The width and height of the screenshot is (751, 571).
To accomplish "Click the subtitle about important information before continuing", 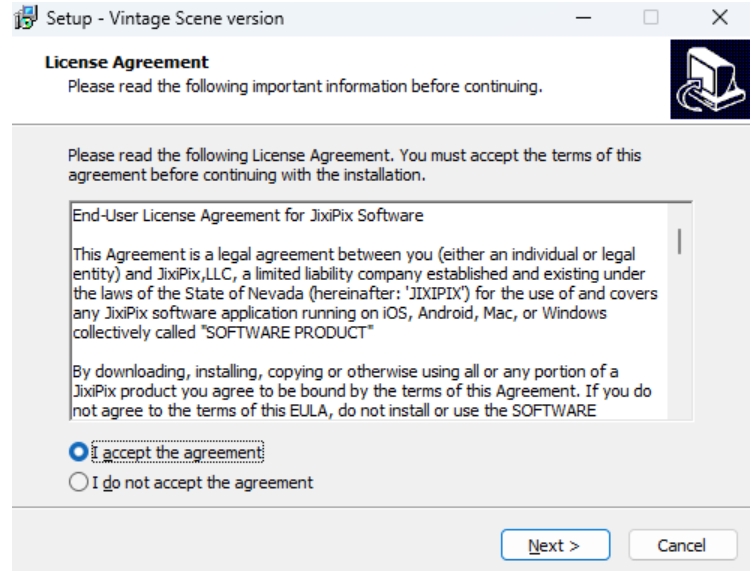I will 305,87.
